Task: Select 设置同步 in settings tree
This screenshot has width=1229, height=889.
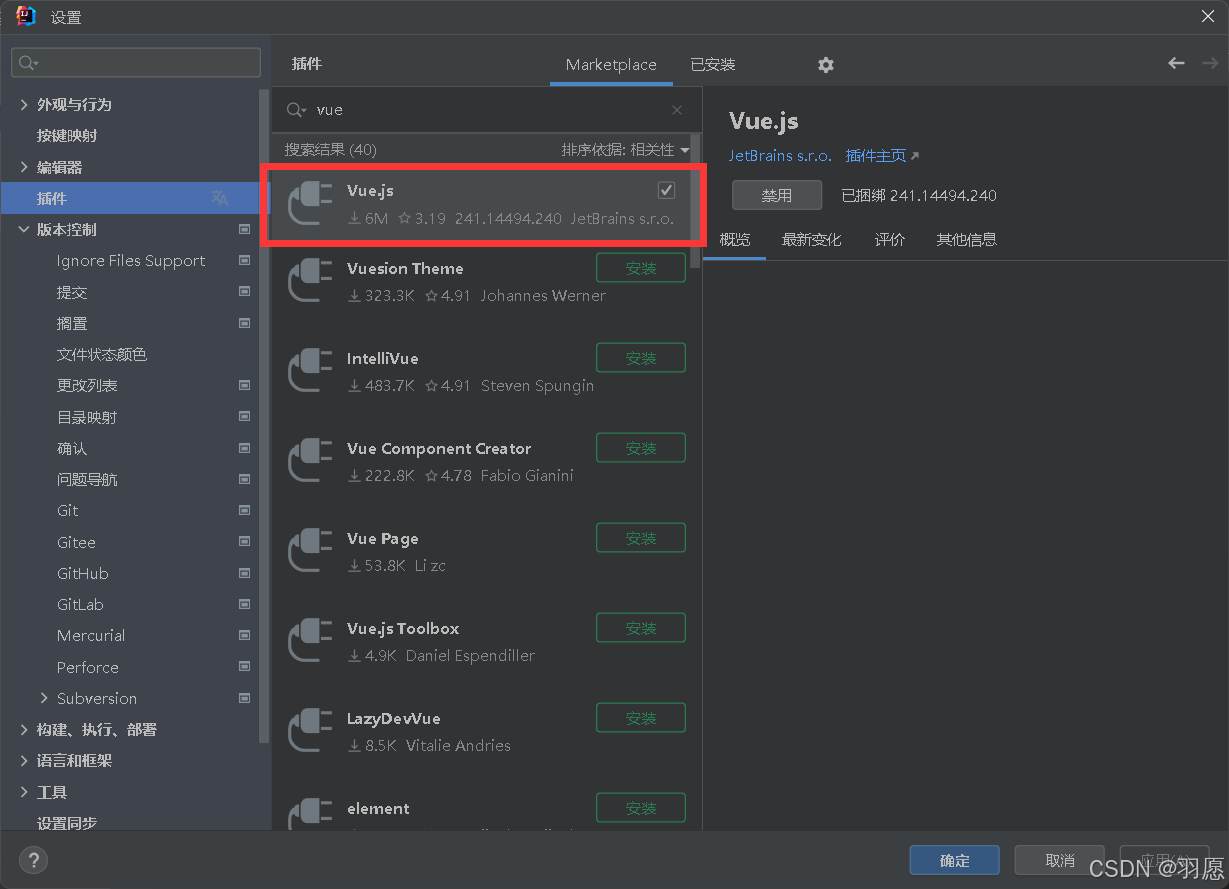Action: (x=67, y=822)
